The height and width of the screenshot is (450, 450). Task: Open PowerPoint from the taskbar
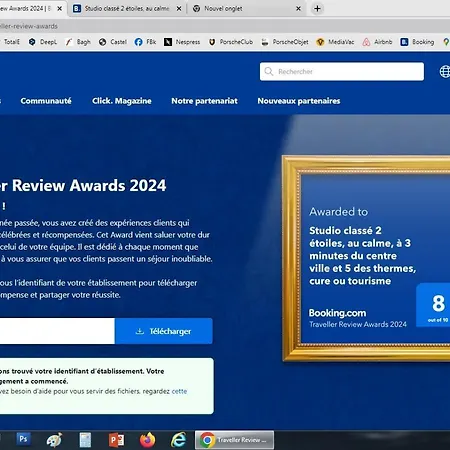click(x=116, y=440)
